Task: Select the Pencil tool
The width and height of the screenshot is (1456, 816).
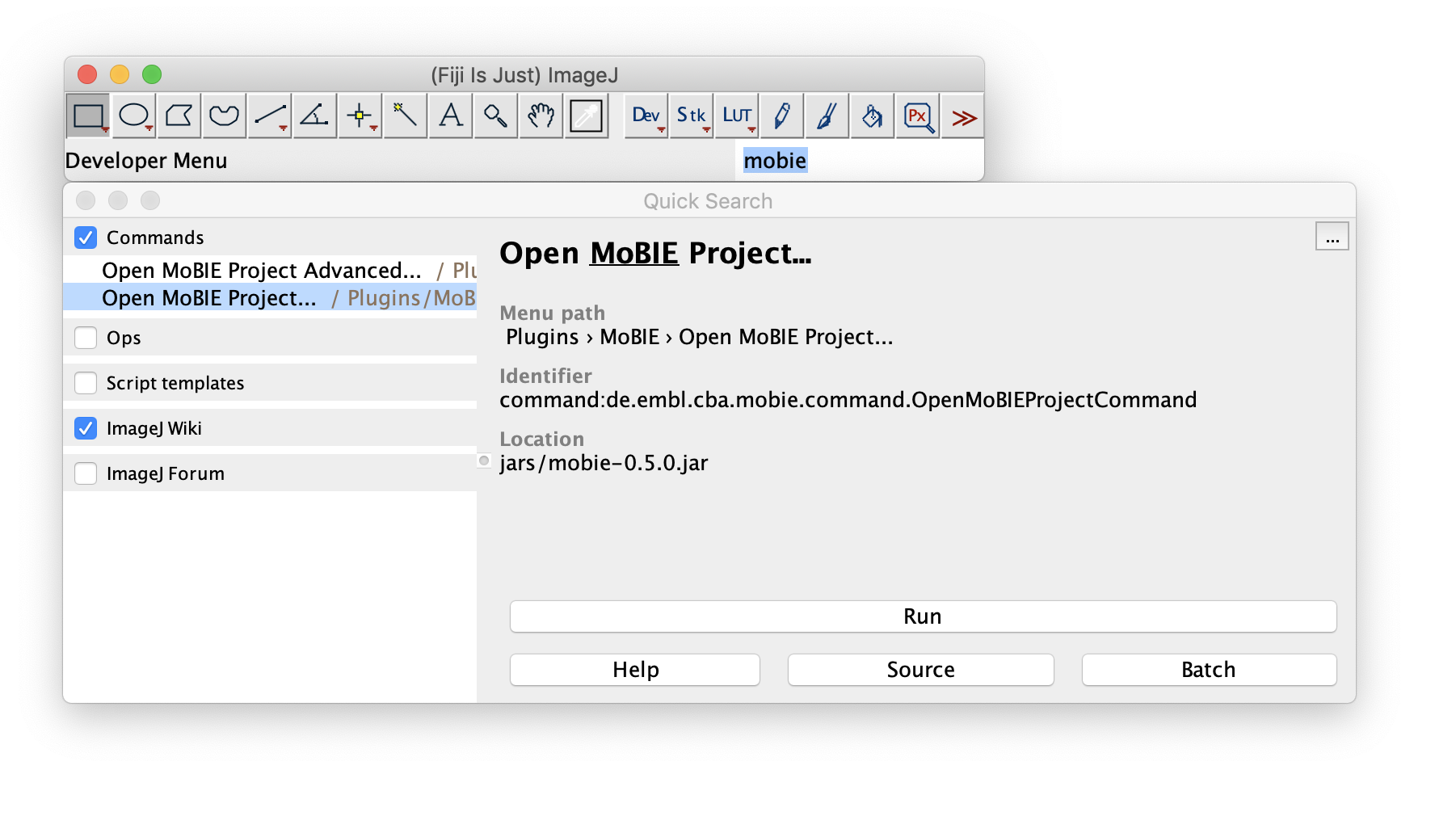Action: click(781, 116)
